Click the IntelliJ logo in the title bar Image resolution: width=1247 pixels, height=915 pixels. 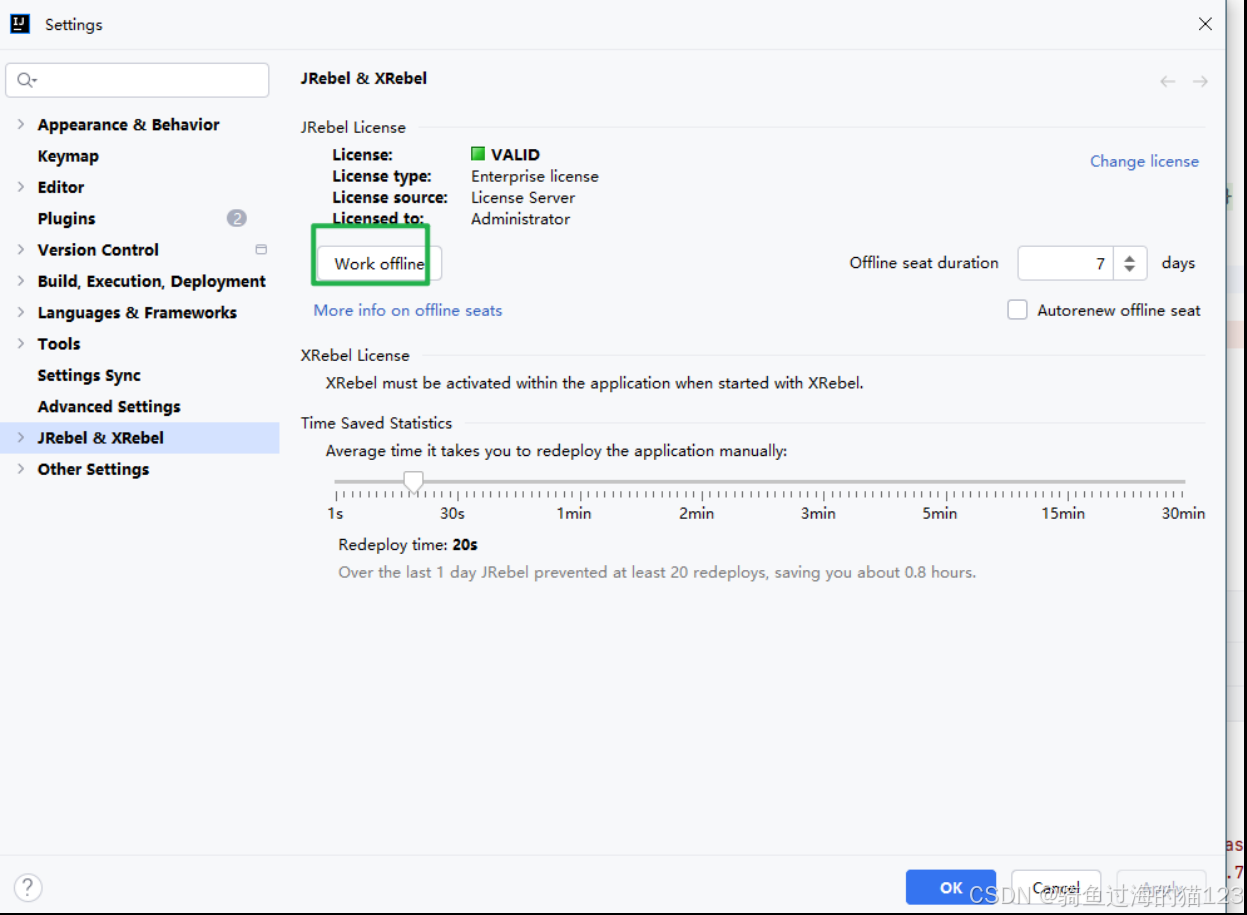[x=20, y=24]
